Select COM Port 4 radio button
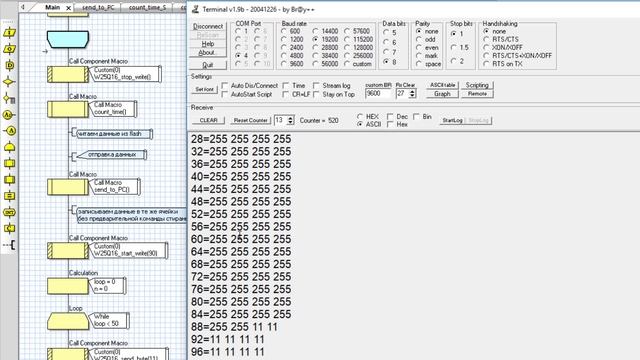640x360 pixels. coord(238,56)
